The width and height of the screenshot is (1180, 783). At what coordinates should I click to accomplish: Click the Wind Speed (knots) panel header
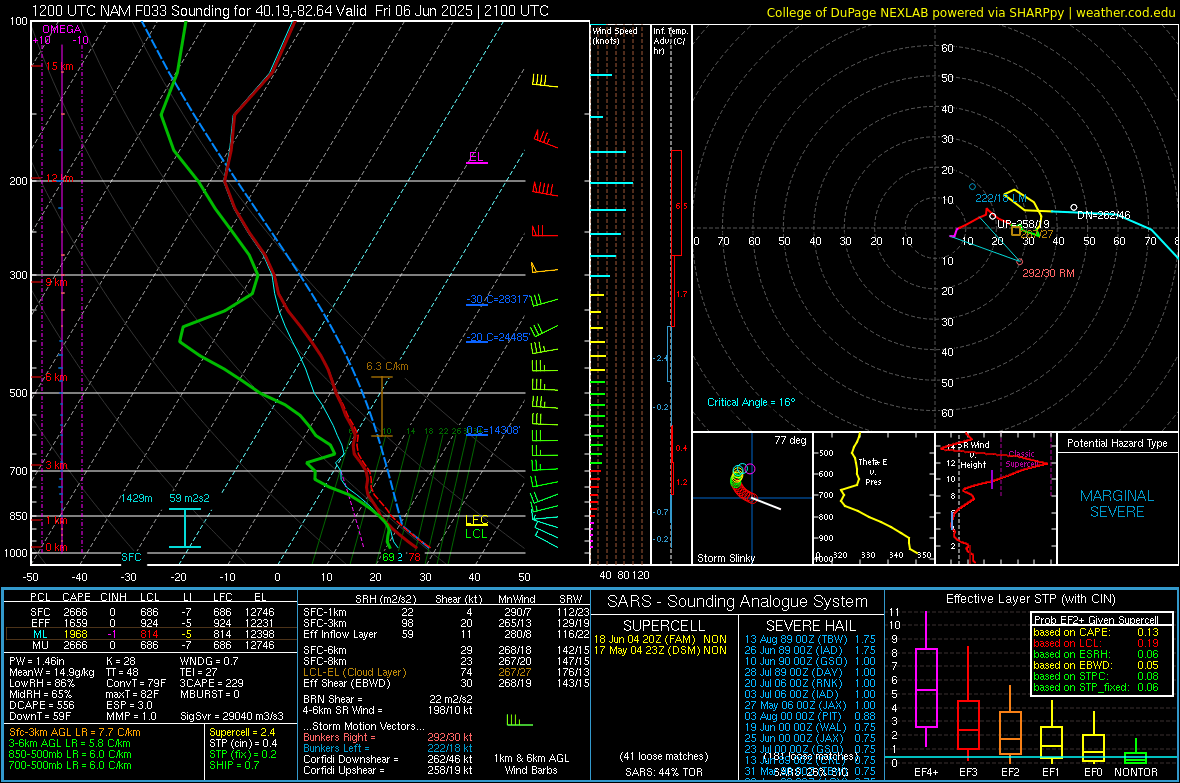click(615, 35)
